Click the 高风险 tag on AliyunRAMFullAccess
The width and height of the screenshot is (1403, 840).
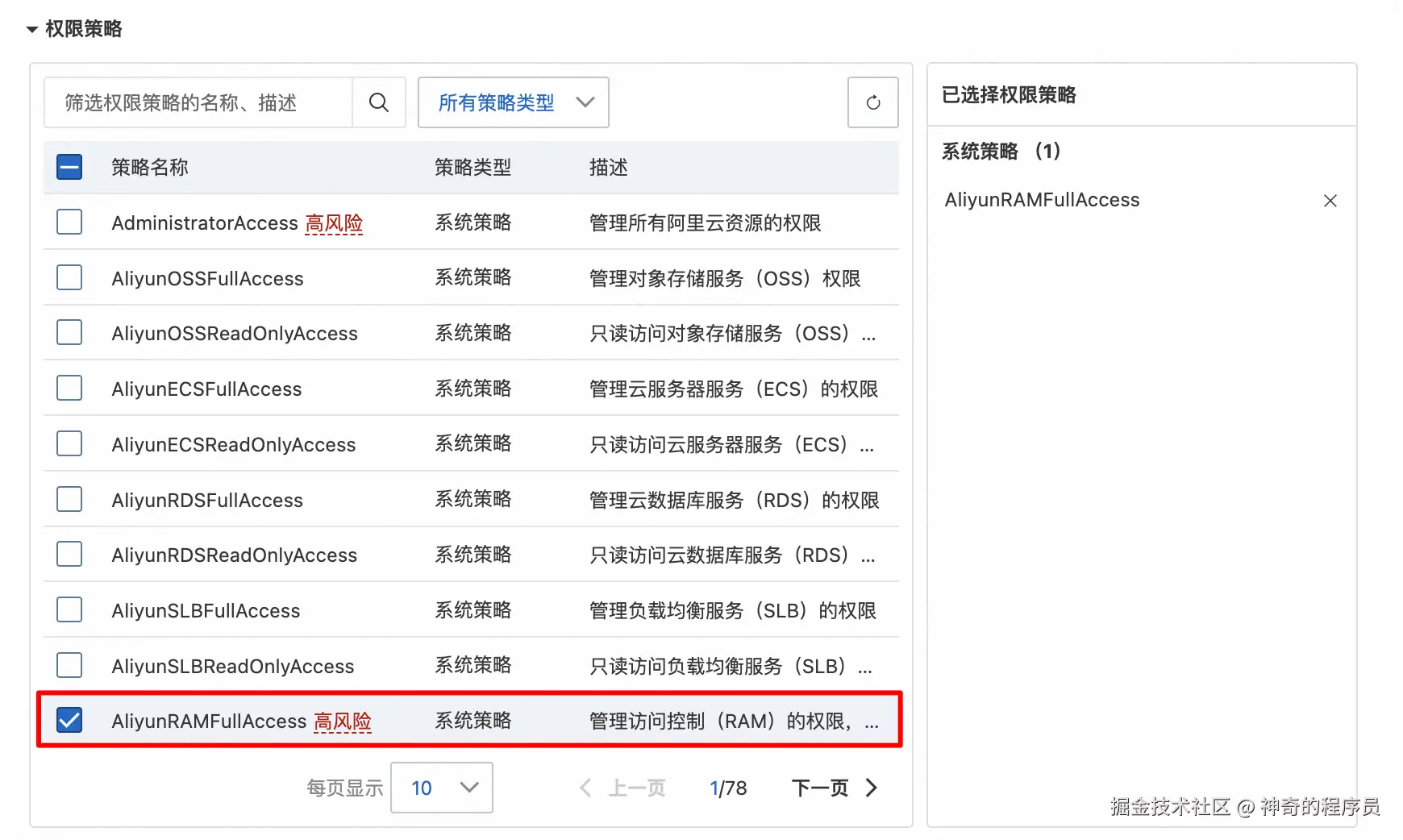click(343, 721)
